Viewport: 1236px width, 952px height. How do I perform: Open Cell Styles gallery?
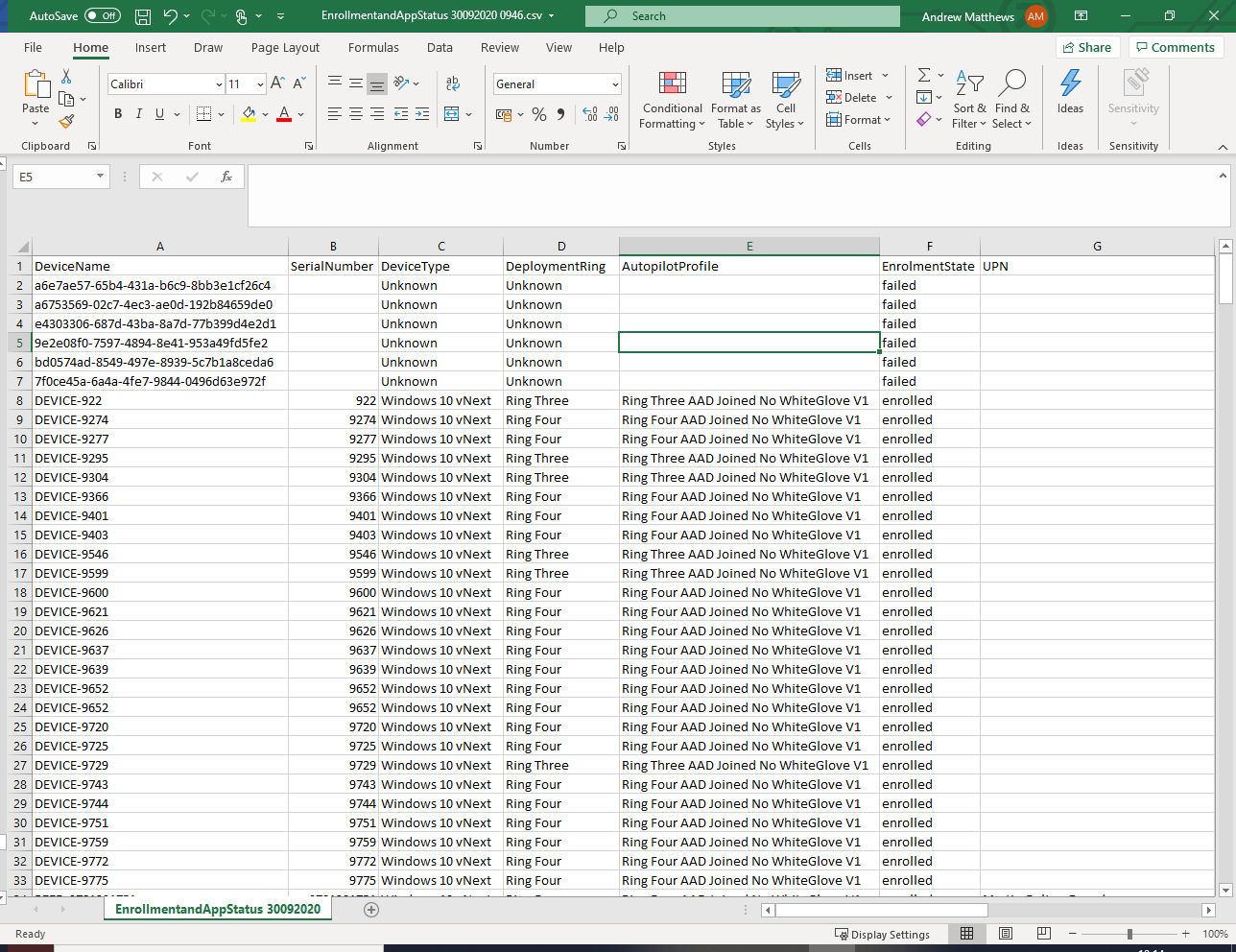tap(785, 100)
